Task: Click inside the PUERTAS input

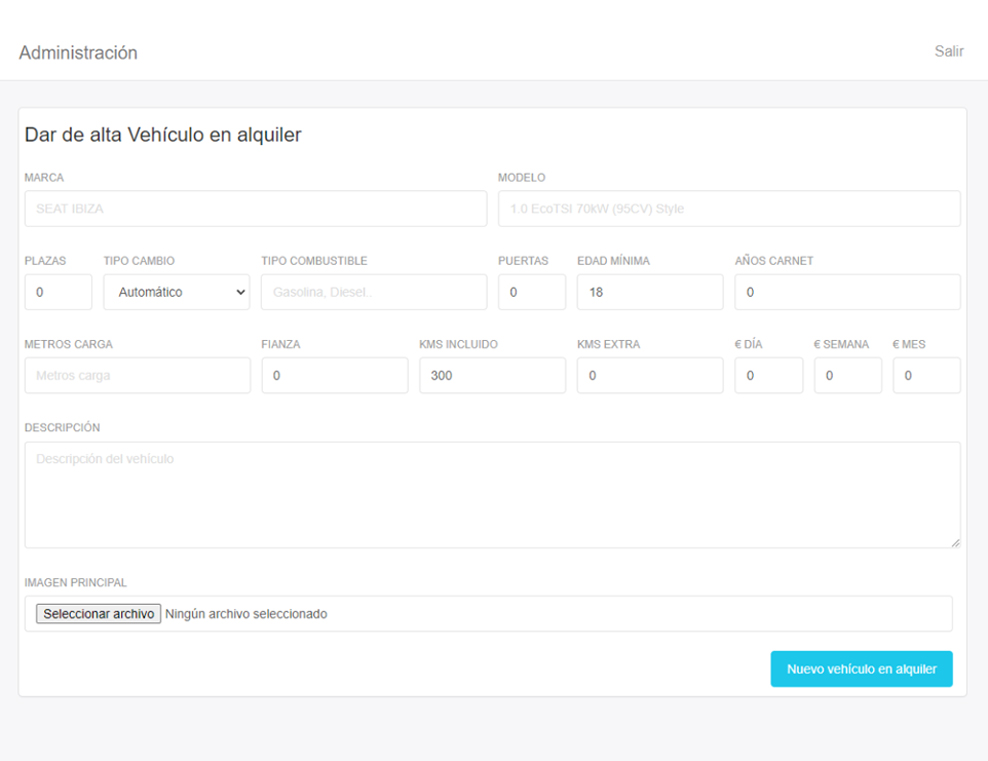Action: 531,291
